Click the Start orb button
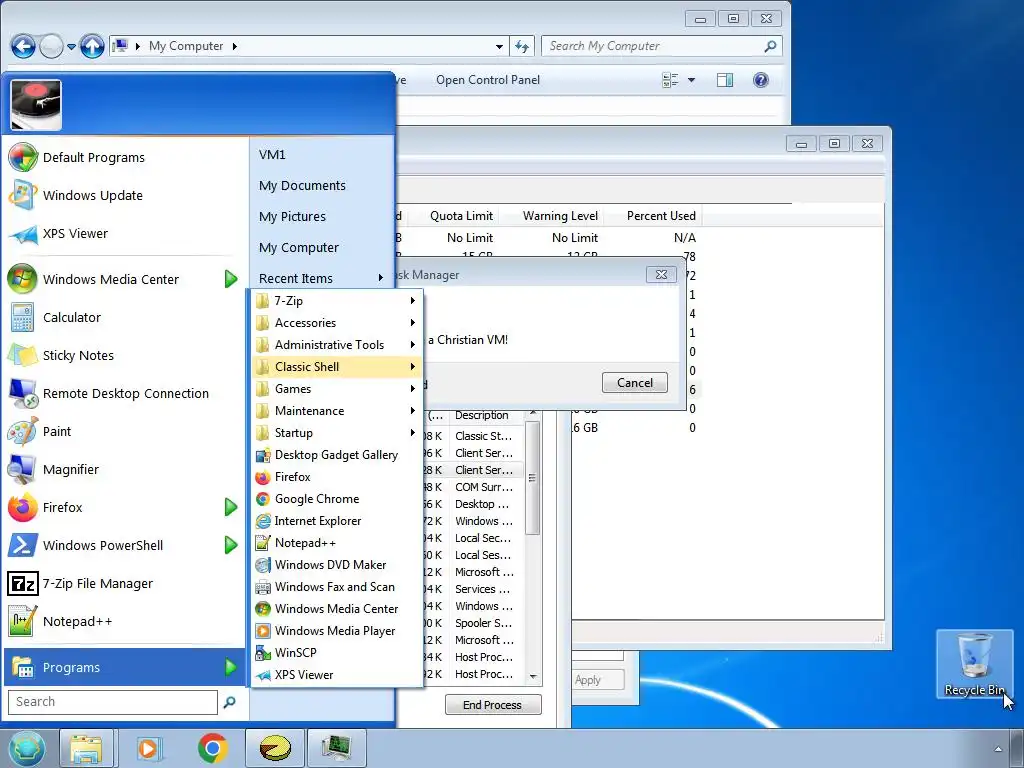This screenshot has width=1024, height=768. click(x=26, y=748)
